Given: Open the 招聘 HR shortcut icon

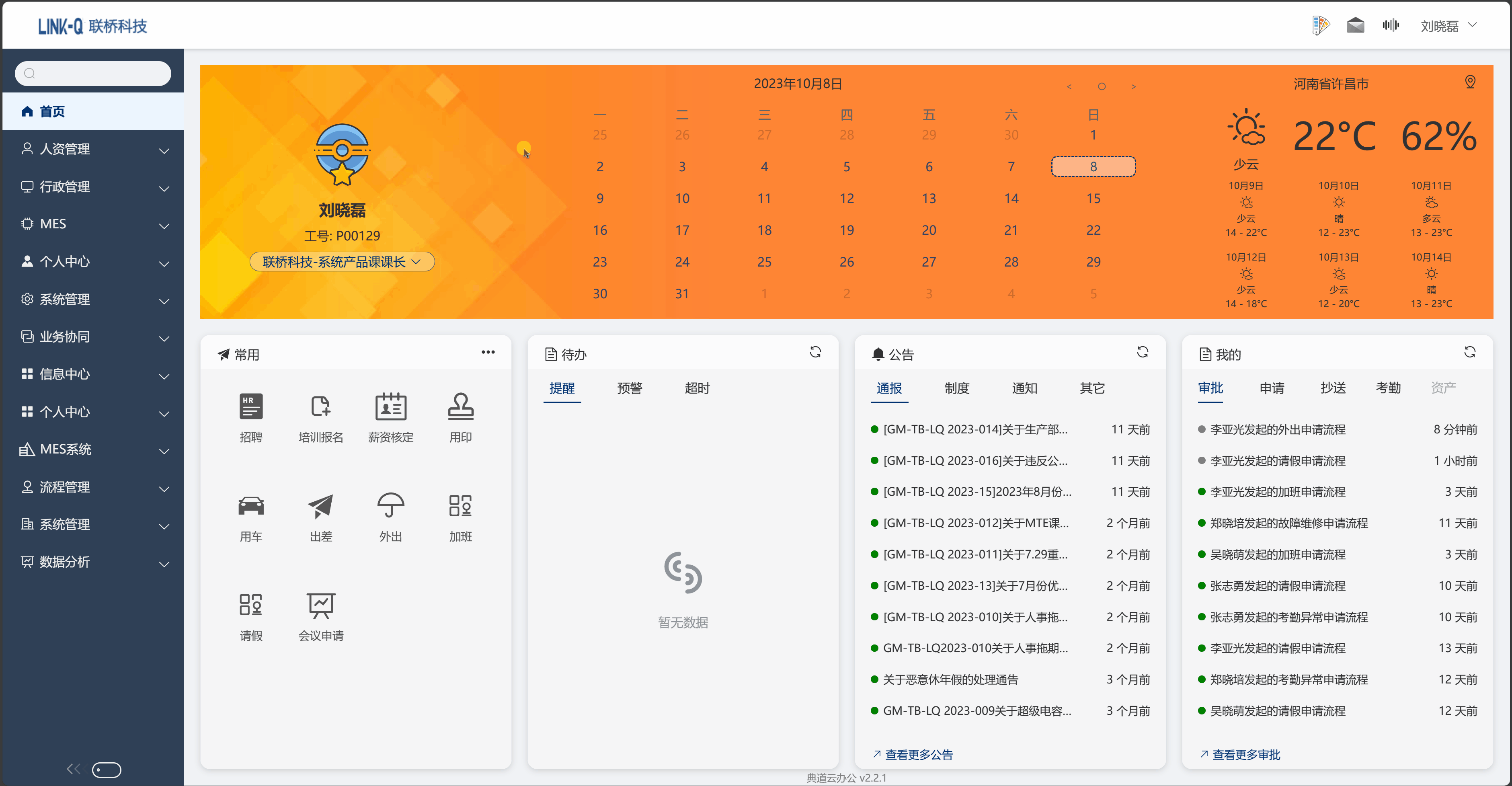Looking at the screenshot, I should [x=250, y=406].
